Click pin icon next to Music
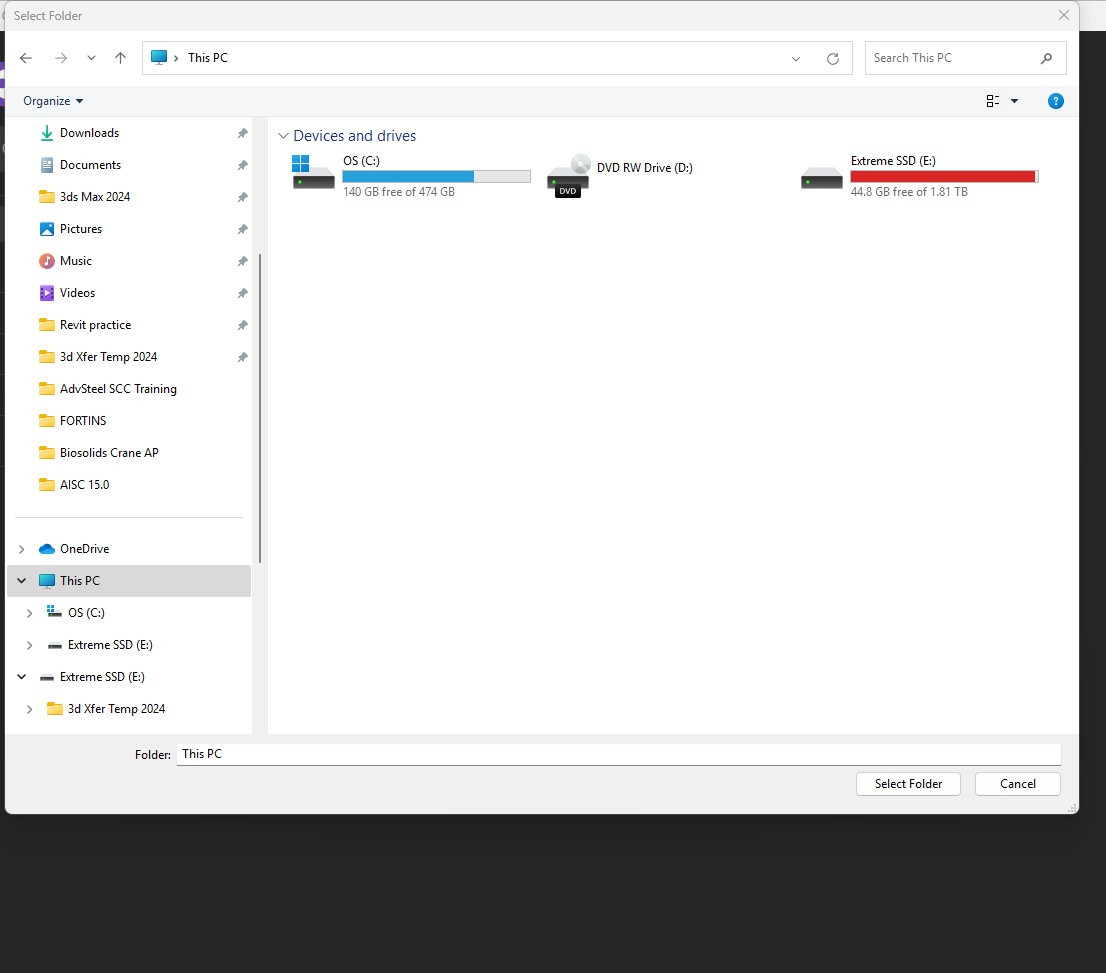The image size is (1106, 973). 242,261
